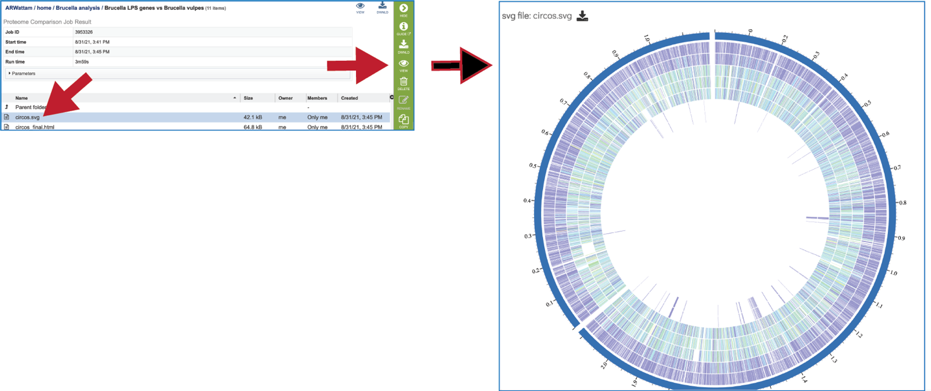Viewport: 931px width, 391px height.
Task: Click the COPY icon in green sidebar
Action: click(x=403, y=121)
